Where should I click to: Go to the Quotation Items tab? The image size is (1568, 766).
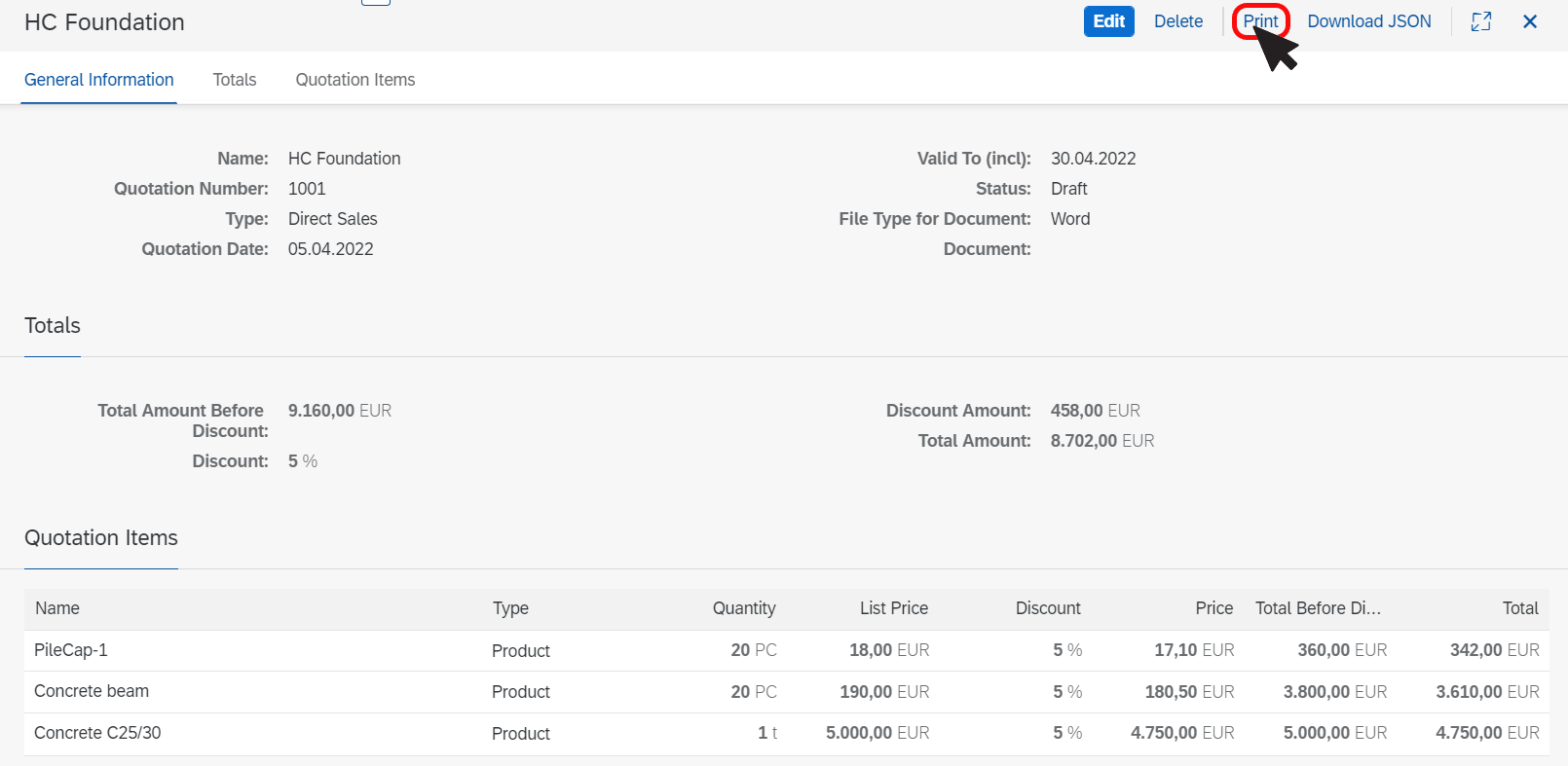(355, 80)
